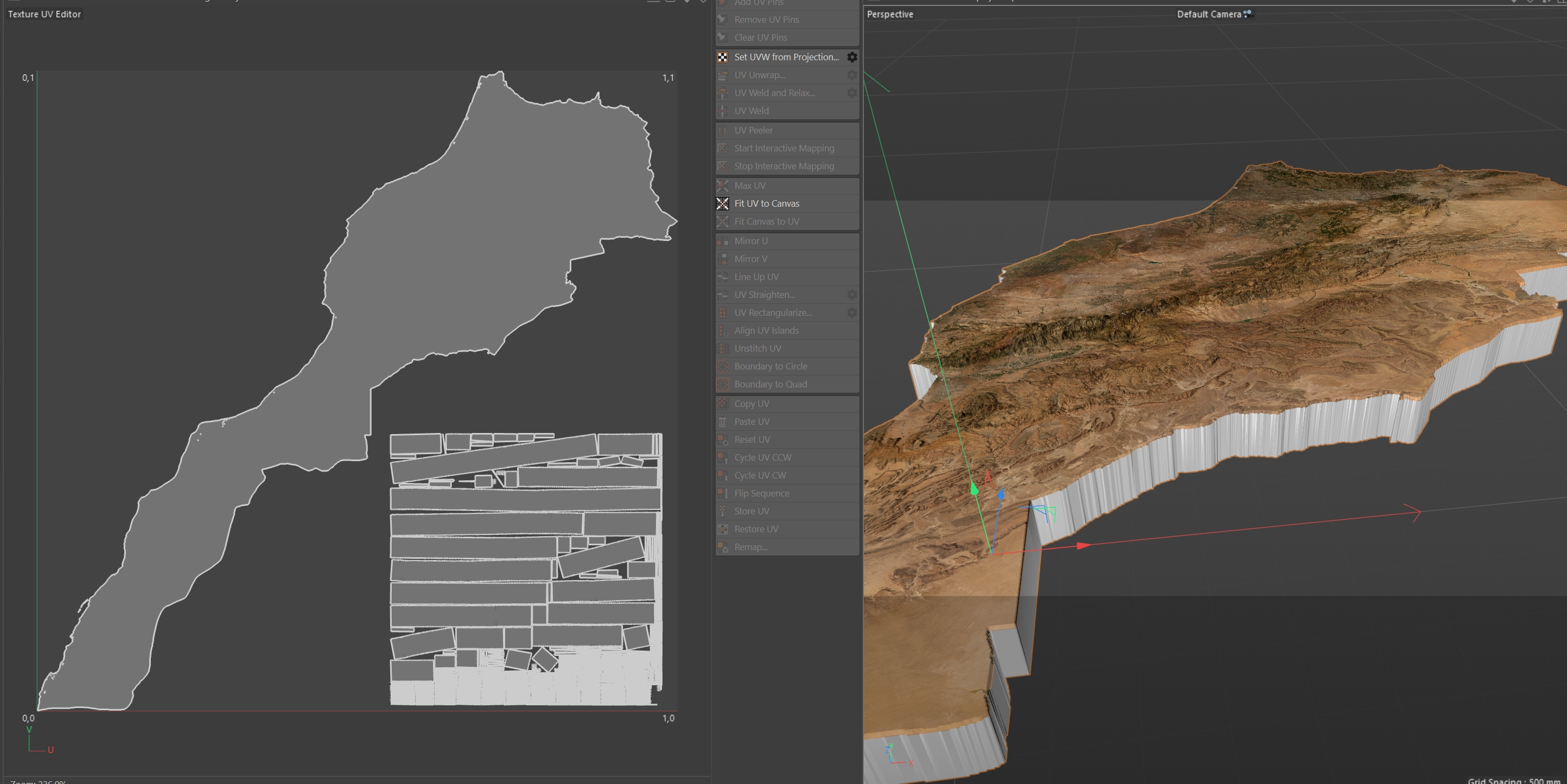Click the Perspective viewport label
The width and height of the screenshot is (1567, 784).
[x=889, y=14]
